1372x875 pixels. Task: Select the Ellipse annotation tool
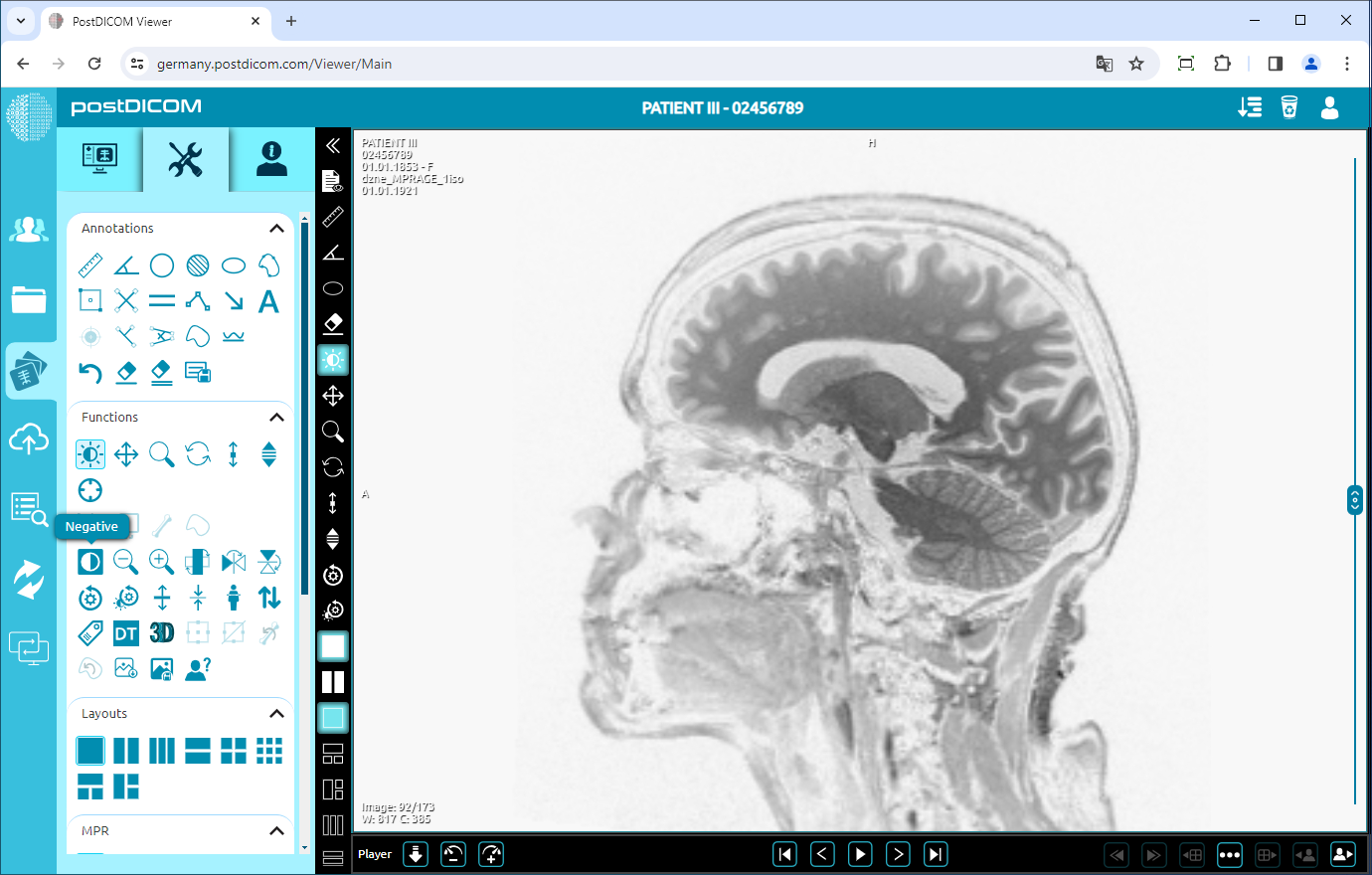tap(233, 263)
